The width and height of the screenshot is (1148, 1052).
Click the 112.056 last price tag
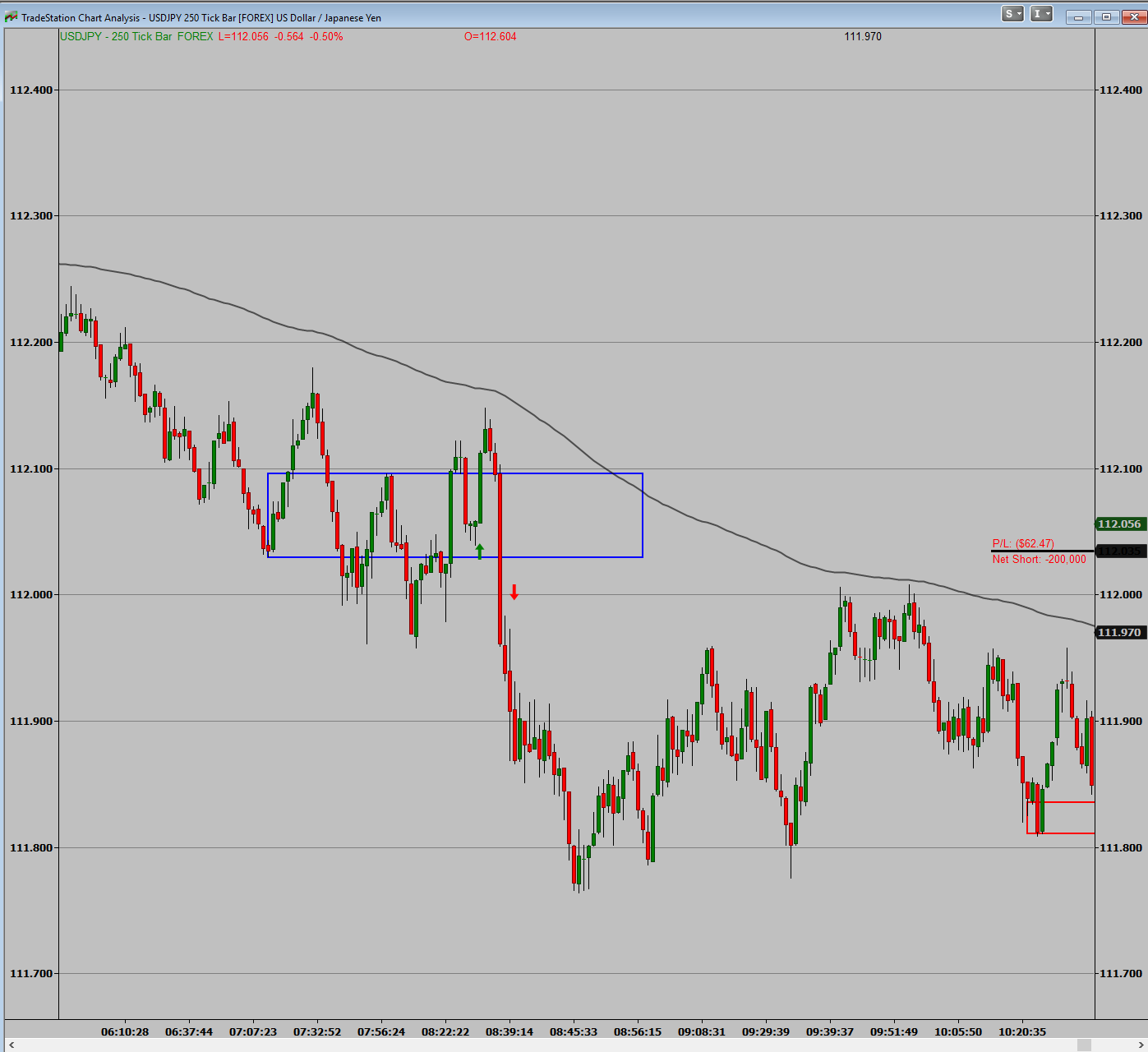click(1119, 524)
